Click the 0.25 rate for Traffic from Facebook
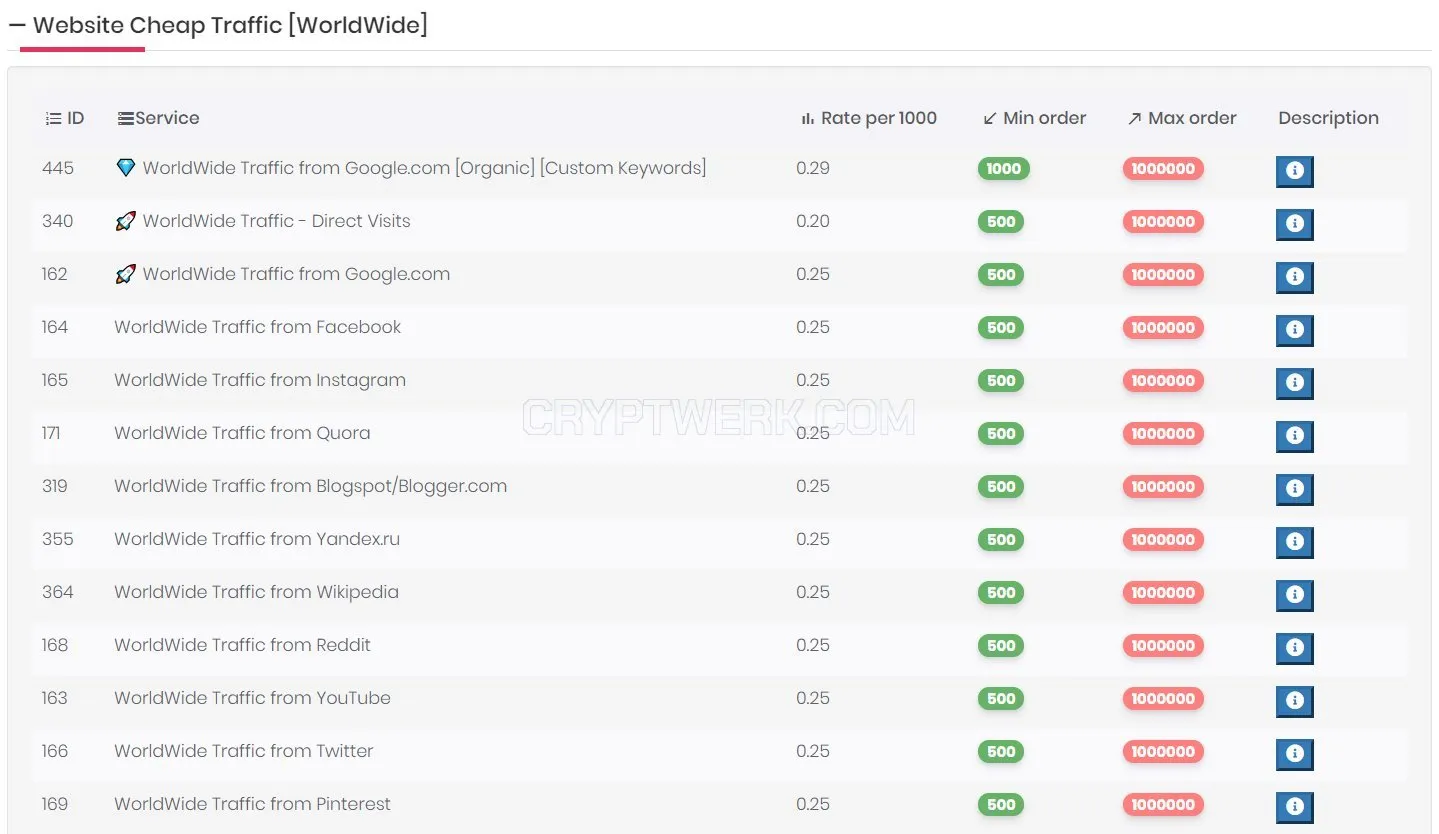 (813, 327)
